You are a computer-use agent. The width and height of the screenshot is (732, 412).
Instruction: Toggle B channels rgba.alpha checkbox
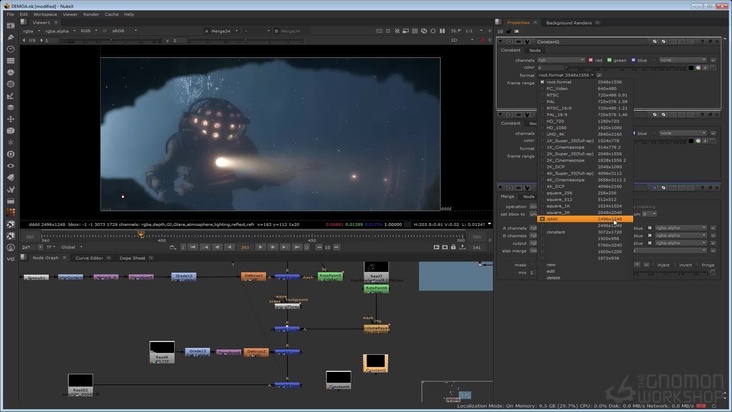[649, 236]
